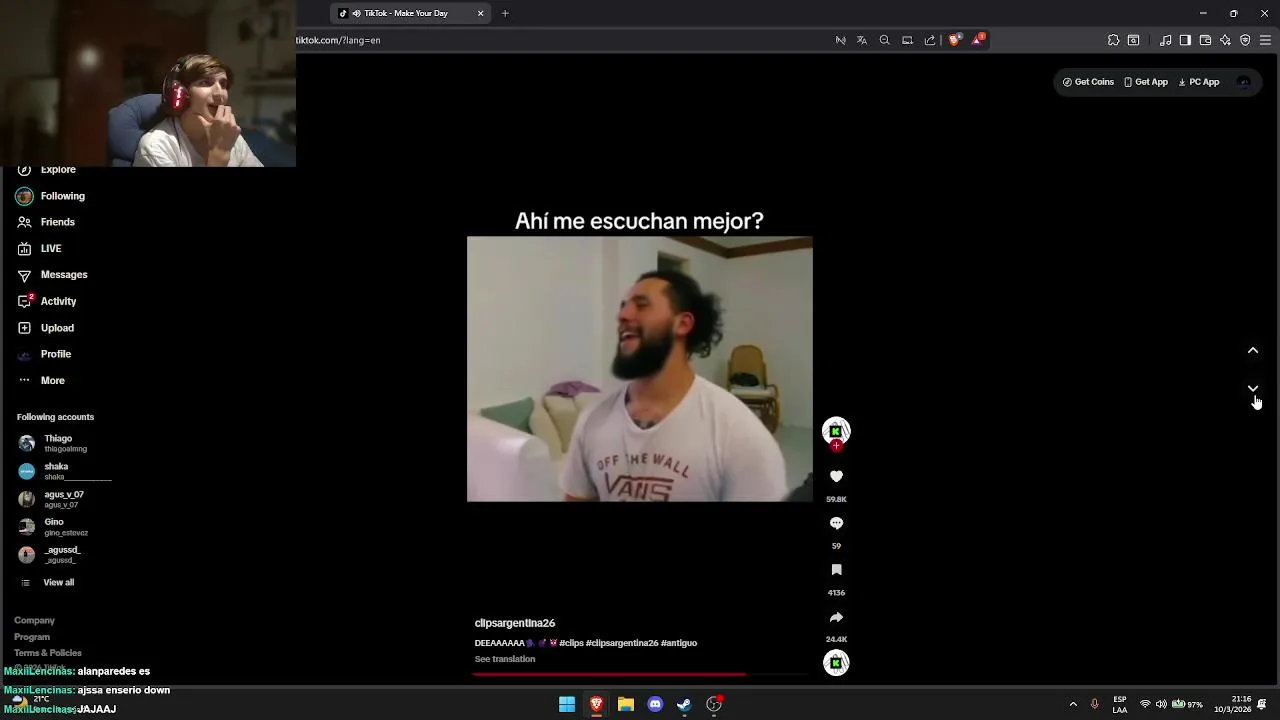
Task: Open the #antiguo hashtag
Action: coord(679,643)
